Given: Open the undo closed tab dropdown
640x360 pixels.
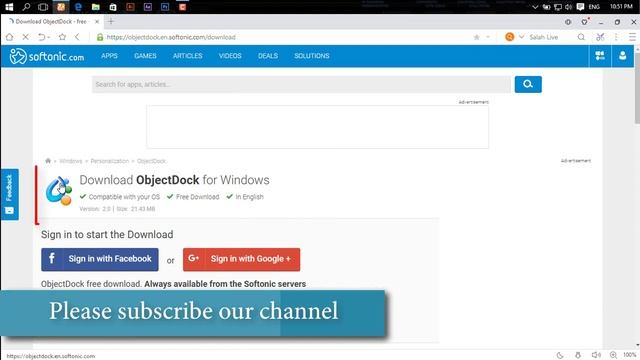Looking at the screenshot, I should tap(48, 37).
